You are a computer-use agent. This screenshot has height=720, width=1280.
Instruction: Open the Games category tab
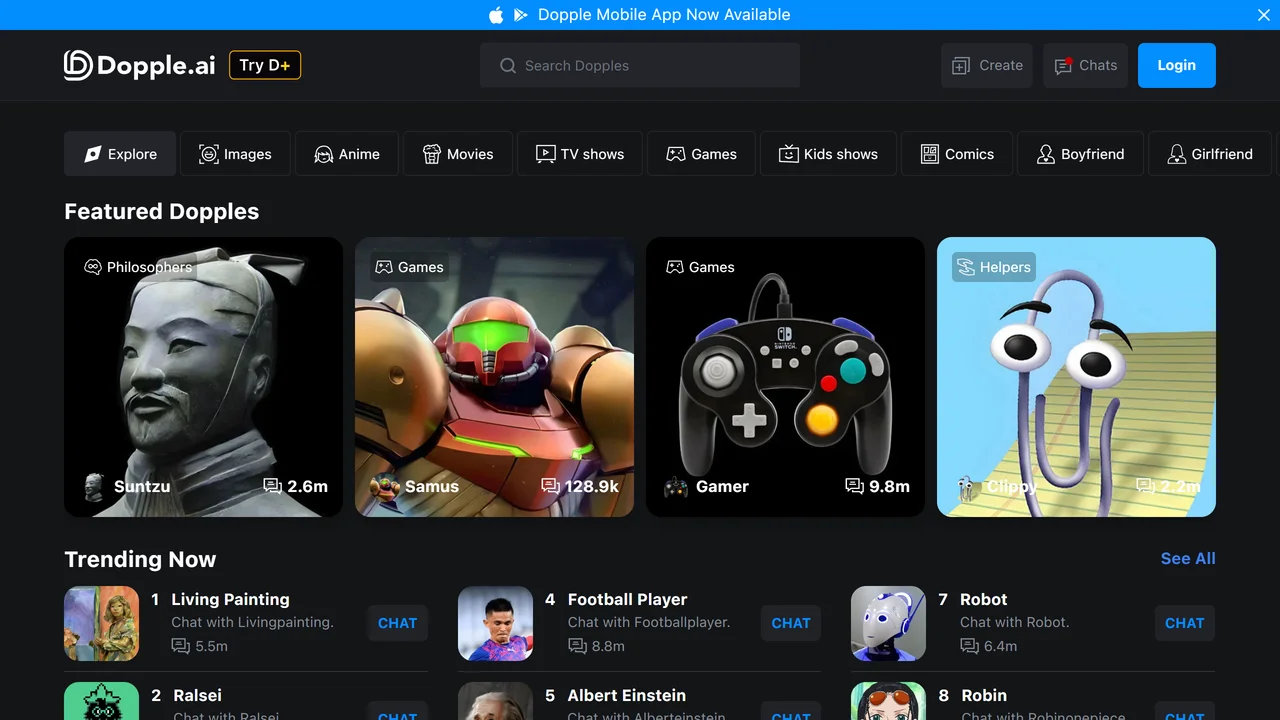(702, 154)
